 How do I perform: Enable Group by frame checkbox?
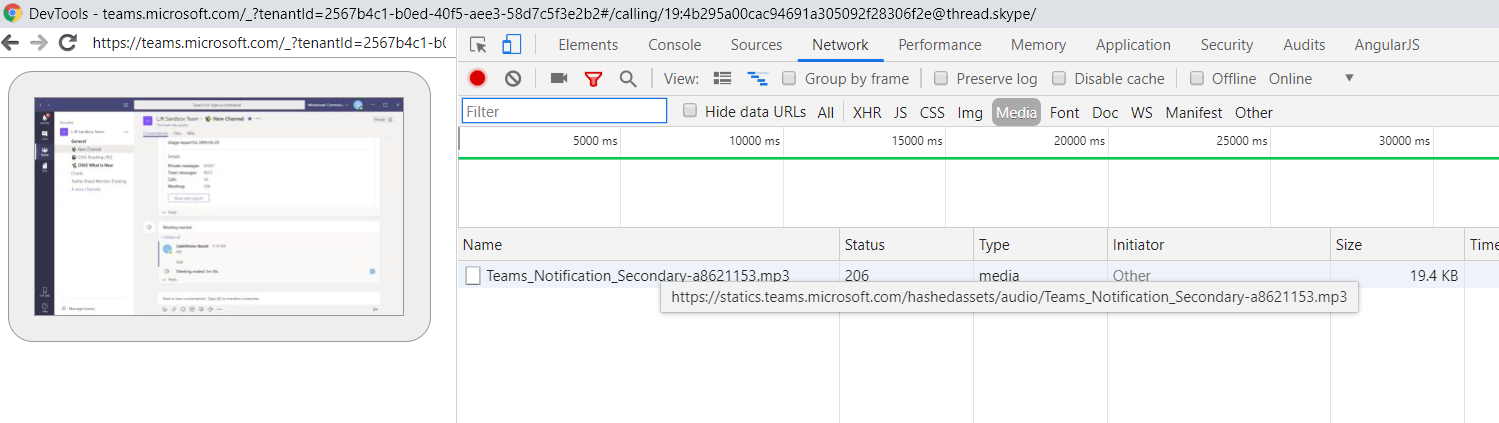(x=789, y=78)
